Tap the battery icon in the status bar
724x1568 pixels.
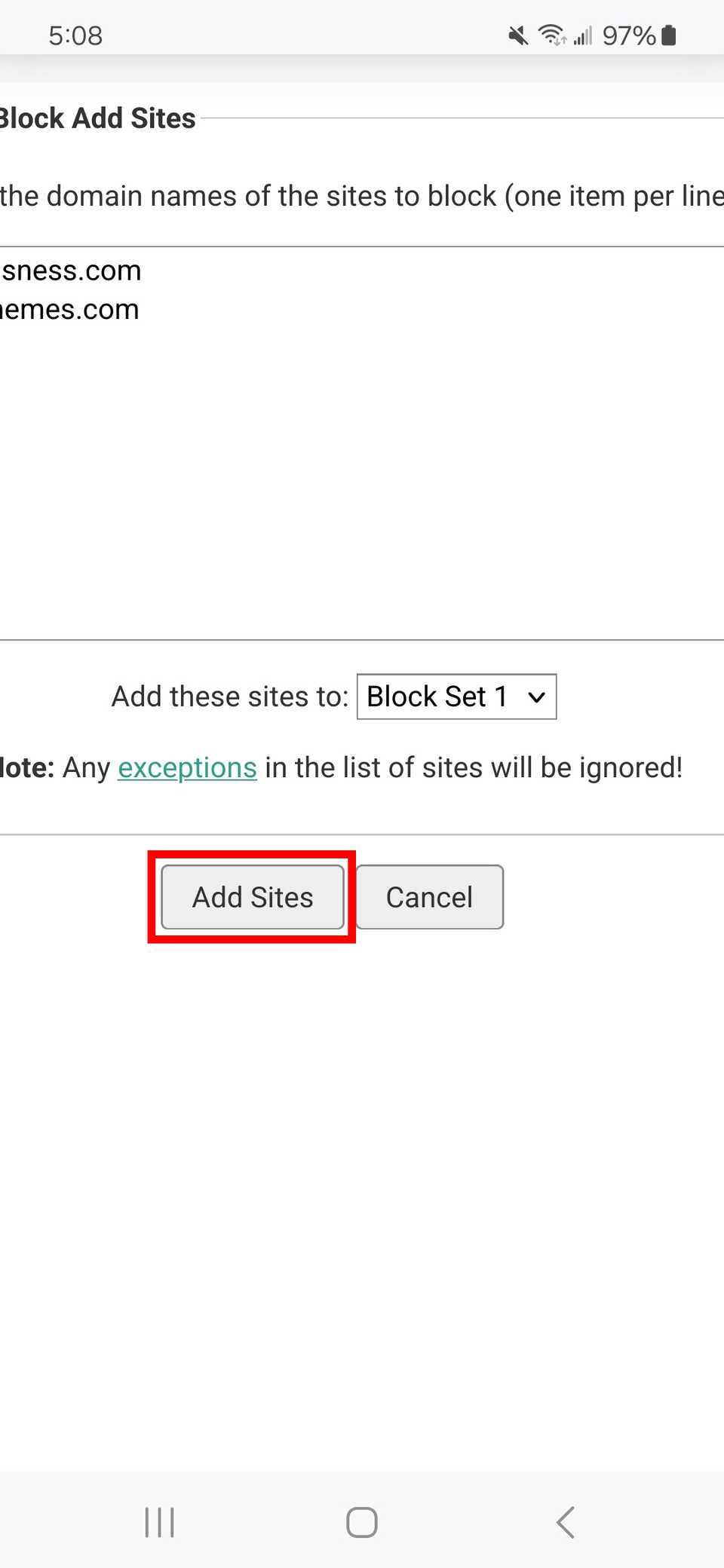[x=667, y=34]
